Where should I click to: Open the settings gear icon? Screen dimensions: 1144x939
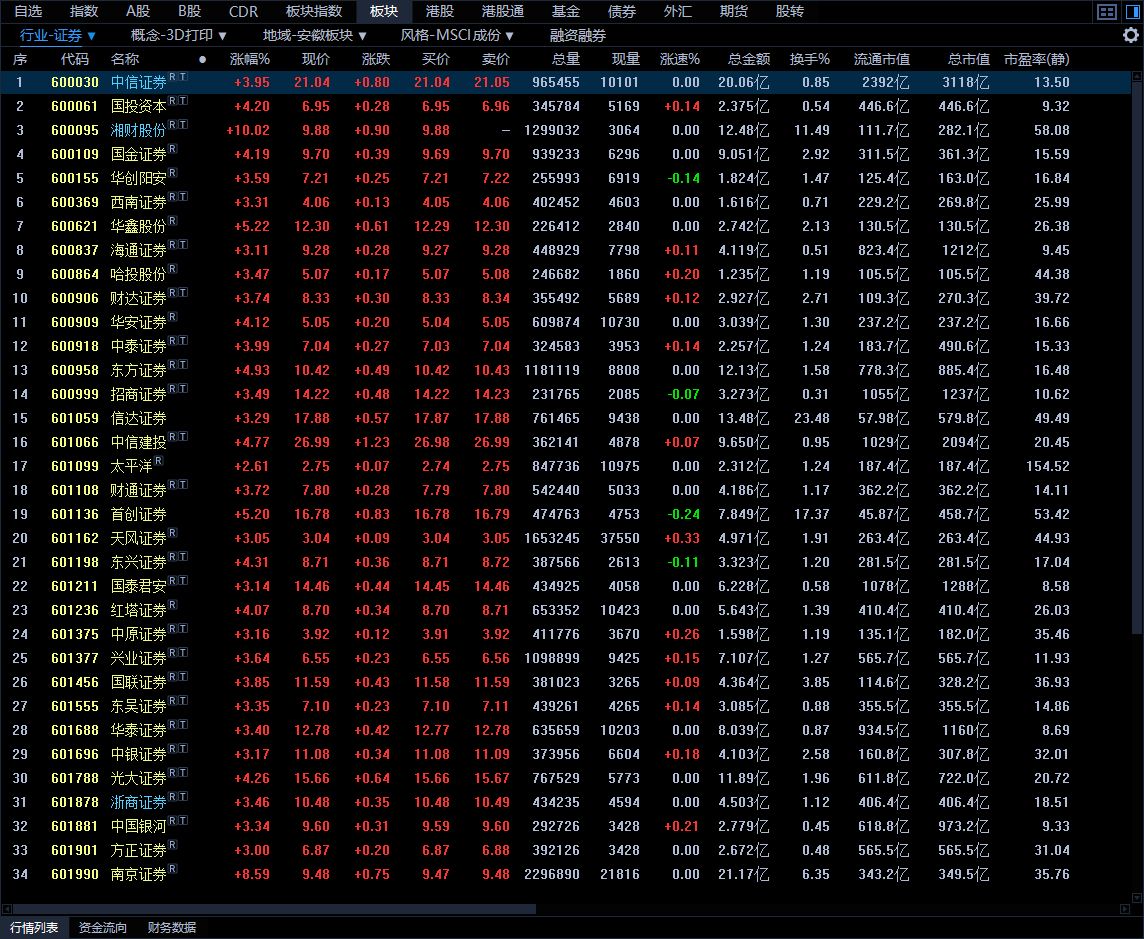pos(1130,35)
